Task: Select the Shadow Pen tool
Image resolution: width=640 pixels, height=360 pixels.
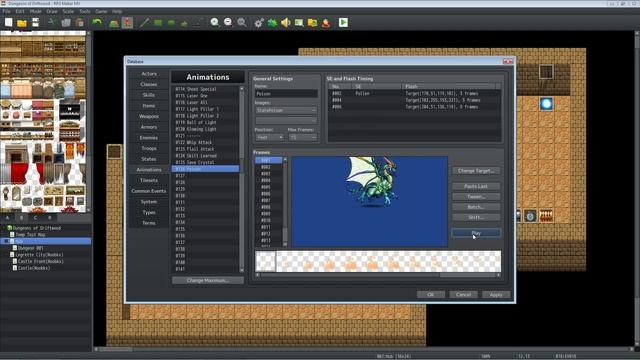Action: (x=198, y=22)
